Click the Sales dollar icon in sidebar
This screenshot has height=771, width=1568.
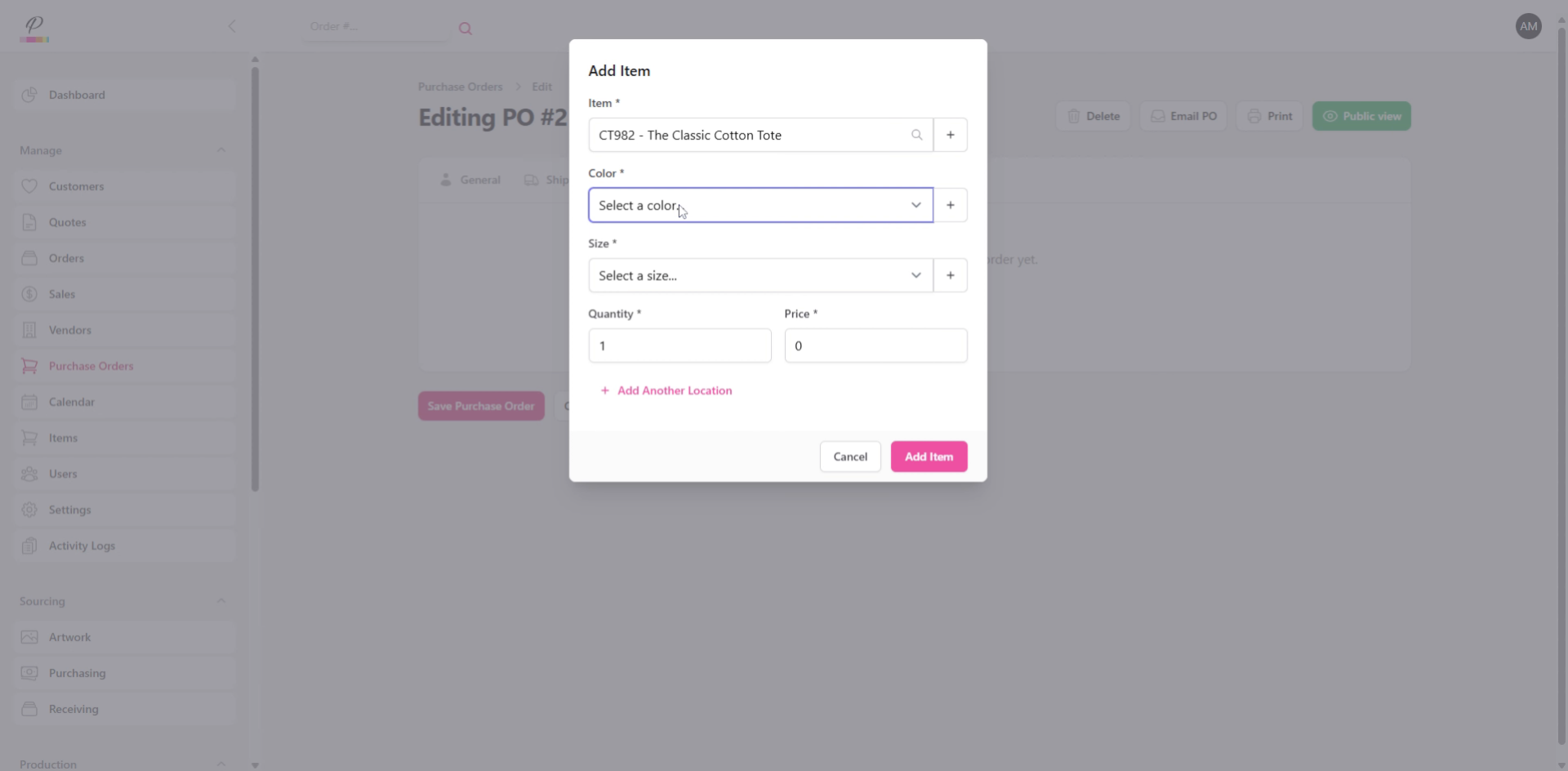pos(29,293)
